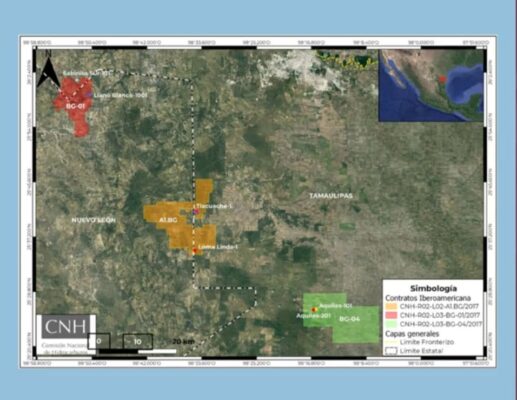
Task: Select the Tlacuache-1 well marker
Action: [196, 211]
